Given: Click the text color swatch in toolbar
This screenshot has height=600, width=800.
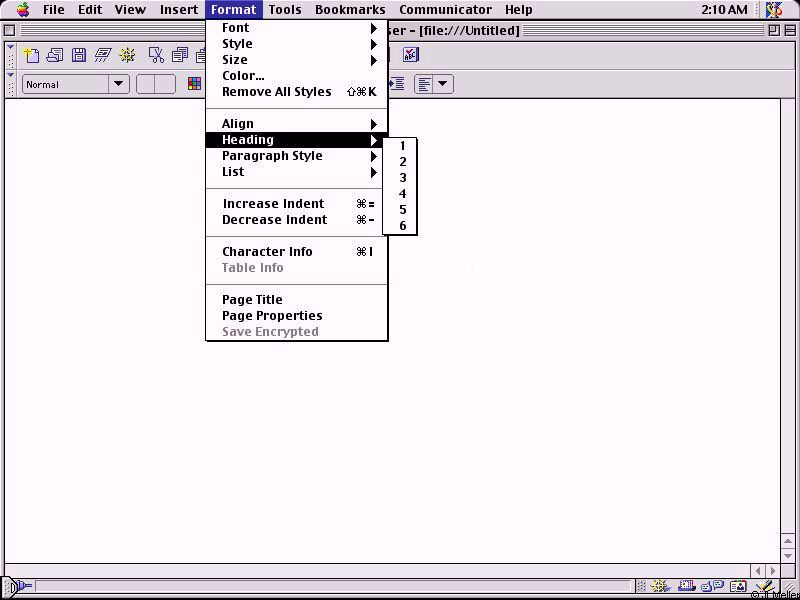Looking at the screenshot, I should pos(195,85).
